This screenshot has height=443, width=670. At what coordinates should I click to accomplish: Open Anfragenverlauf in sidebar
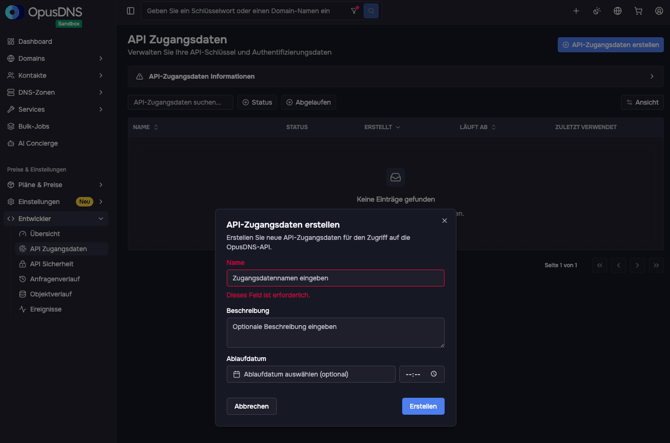coord(62,279)
